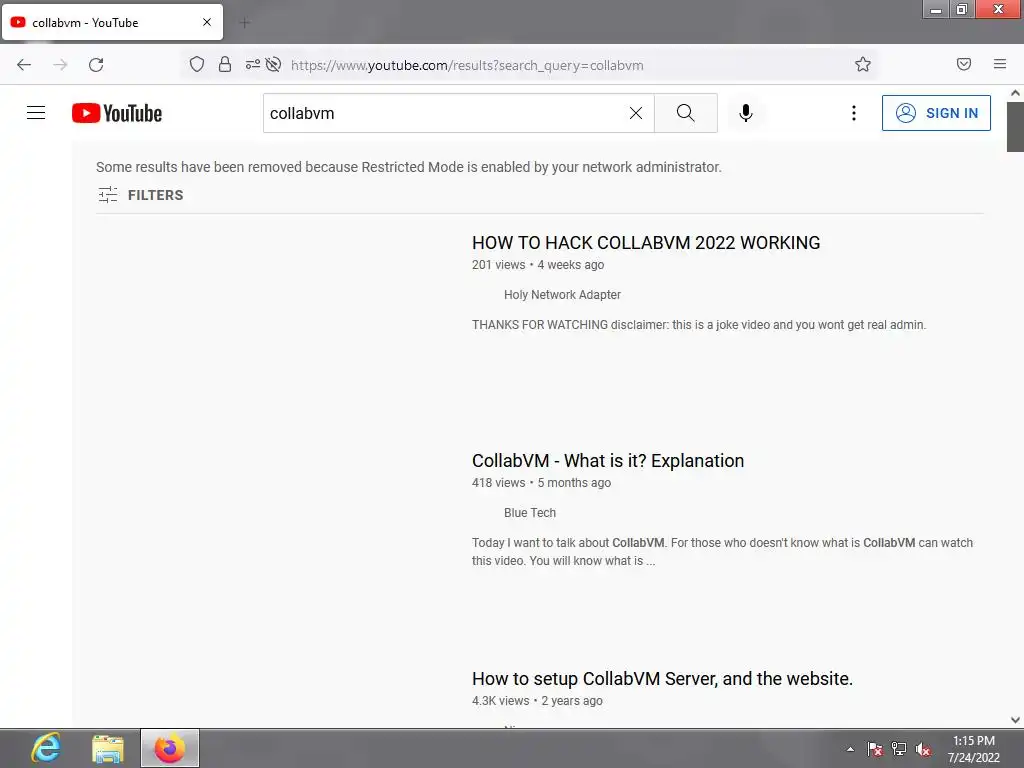Open network status tray icon
This screenshot has height=768, width=1024.
(x=899, y=749)
